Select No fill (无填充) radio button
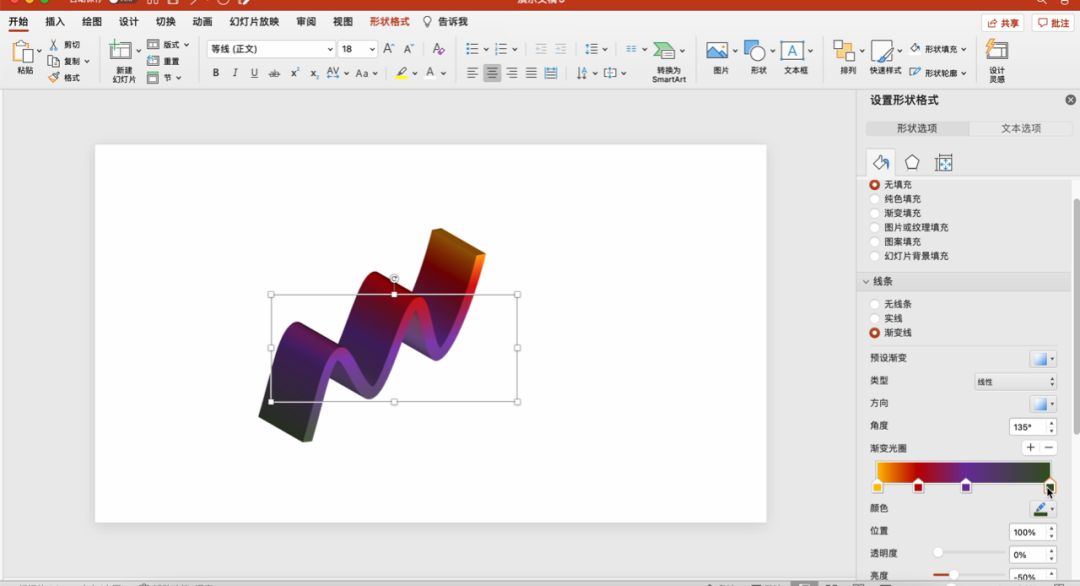 coord(875,185)
